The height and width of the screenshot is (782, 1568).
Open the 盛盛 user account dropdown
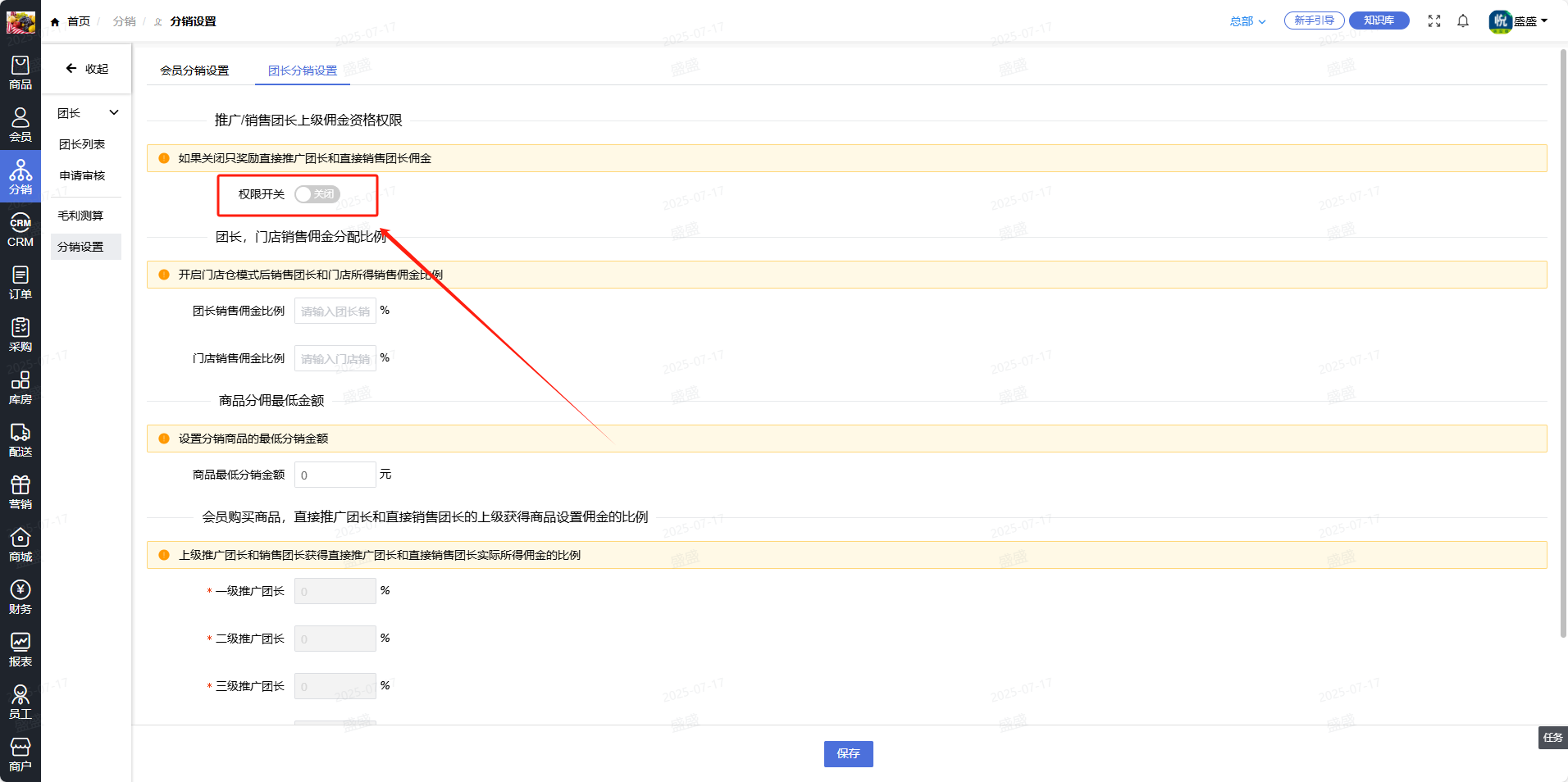point(1518,21)
